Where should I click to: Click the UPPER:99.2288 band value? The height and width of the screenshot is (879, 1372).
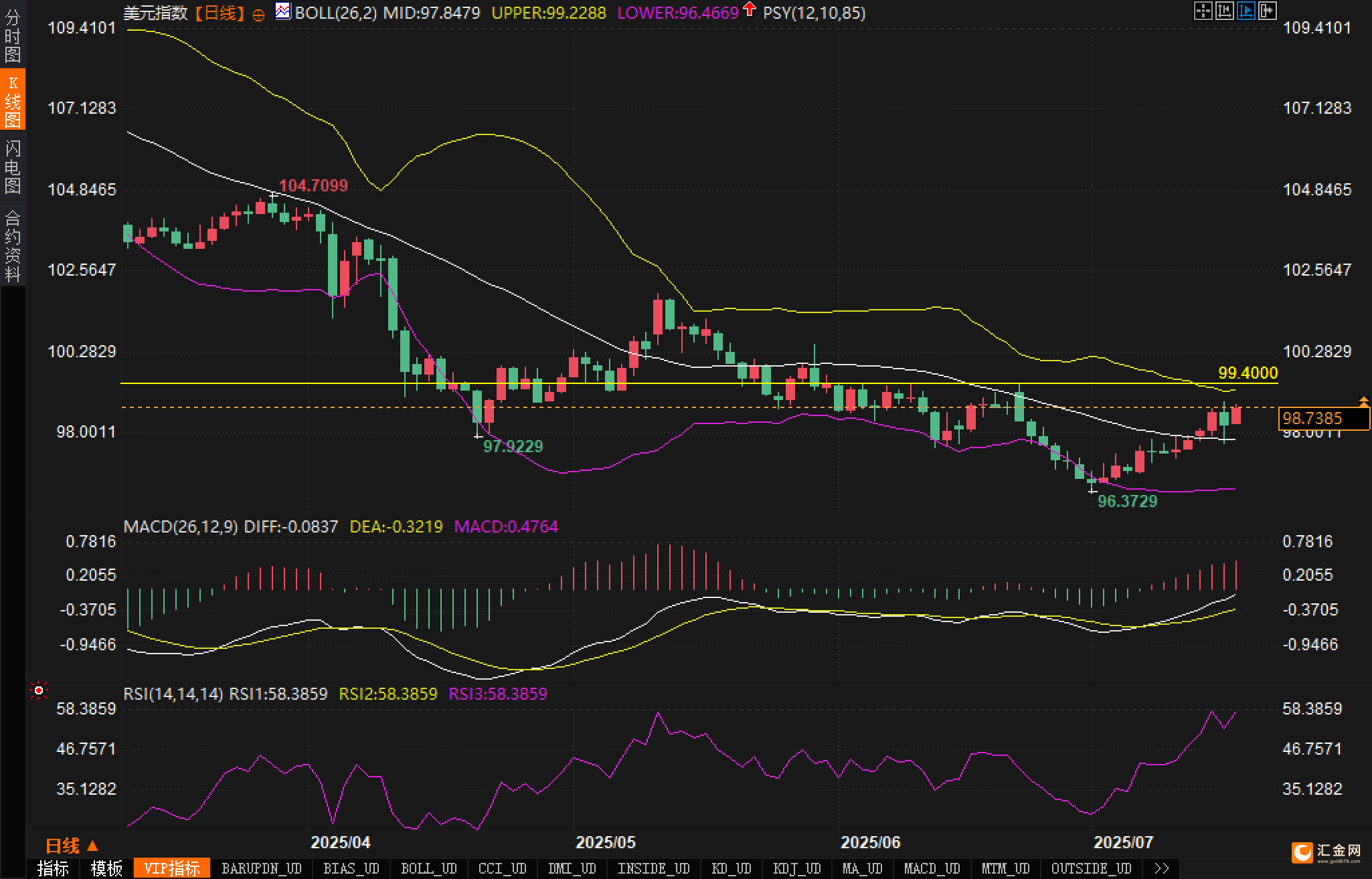coord(549,13)
